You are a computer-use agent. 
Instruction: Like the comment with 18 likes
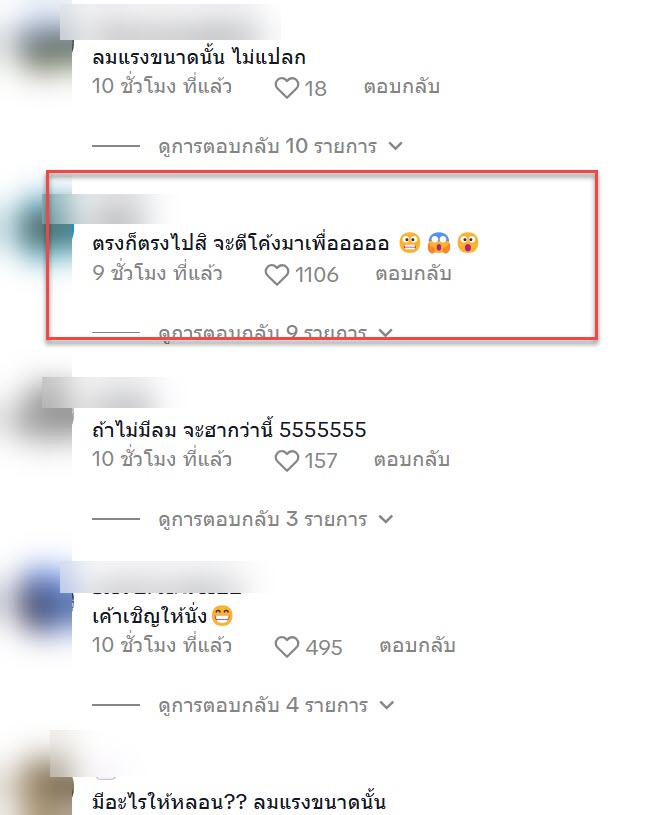(x=287, y=87)
